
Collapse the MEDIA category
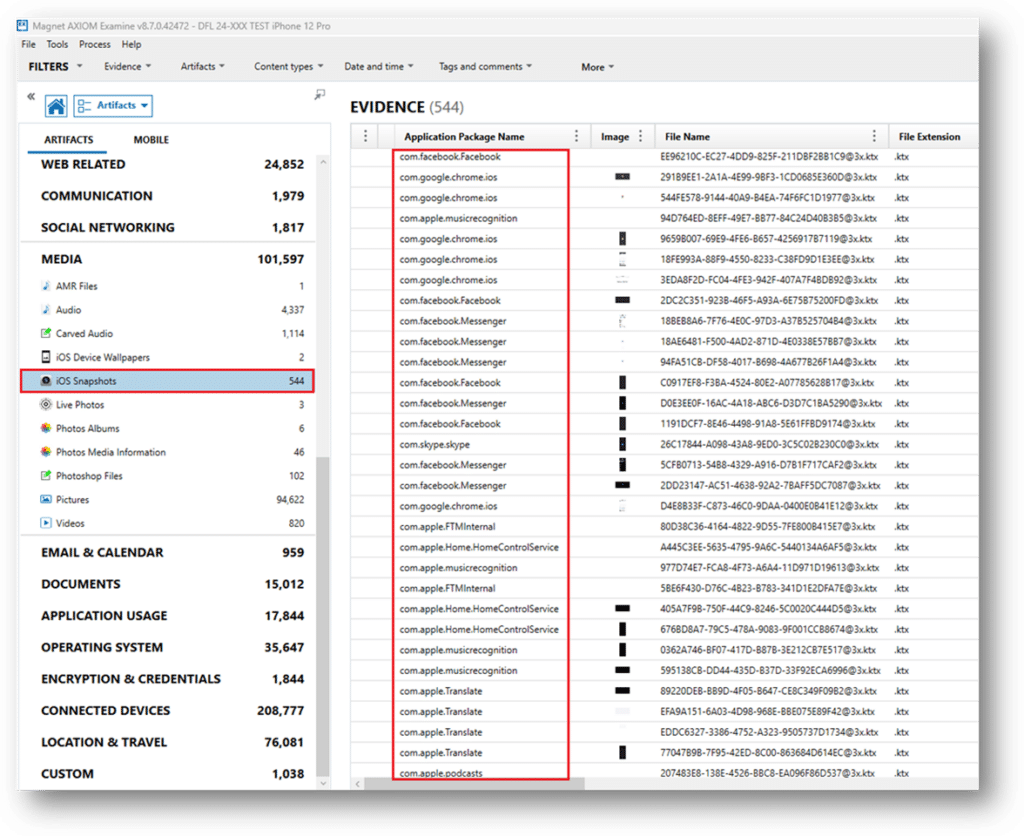tap(172, 259)
